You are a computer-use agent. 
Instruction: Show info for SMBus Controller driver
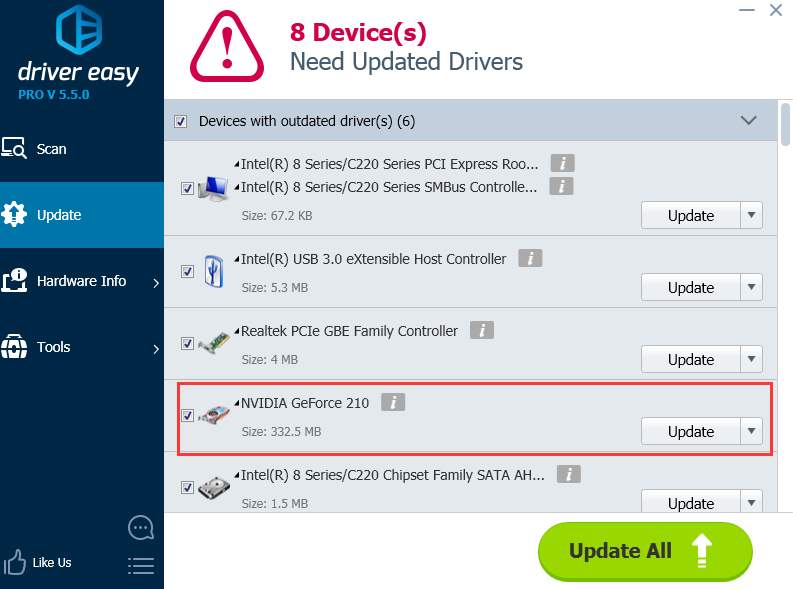click(x=561, y=186)
